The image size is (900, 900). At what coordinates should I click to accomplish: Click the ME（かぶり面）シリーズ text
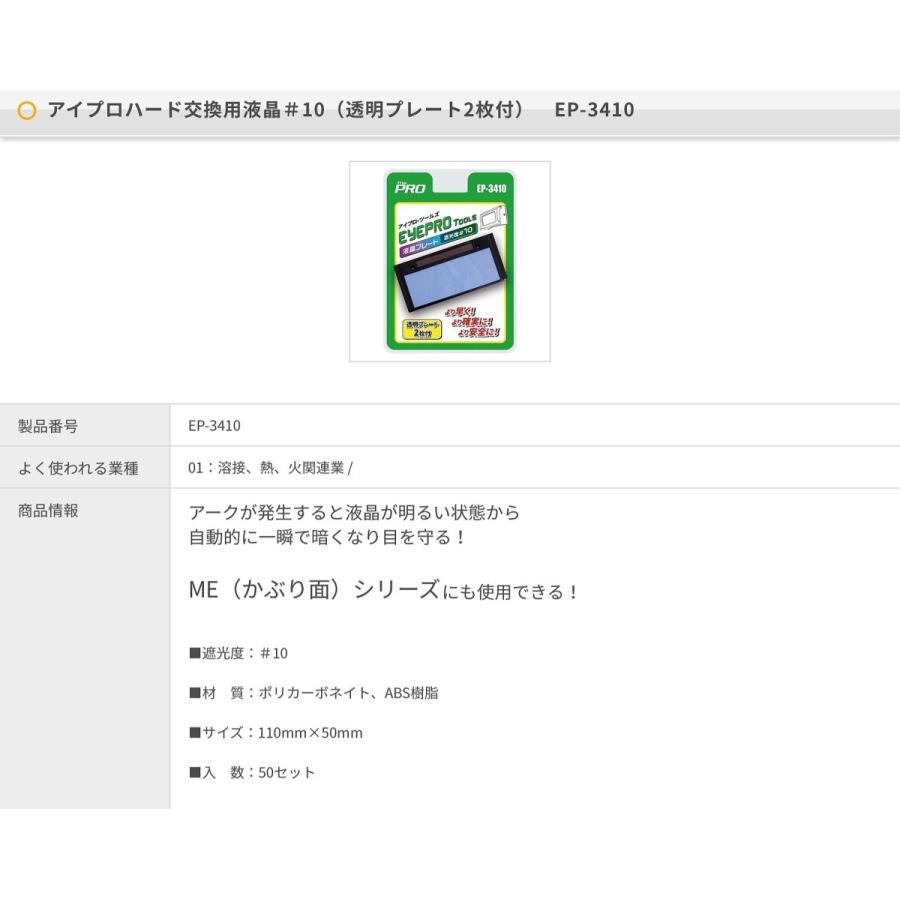[x=313, y=590]
